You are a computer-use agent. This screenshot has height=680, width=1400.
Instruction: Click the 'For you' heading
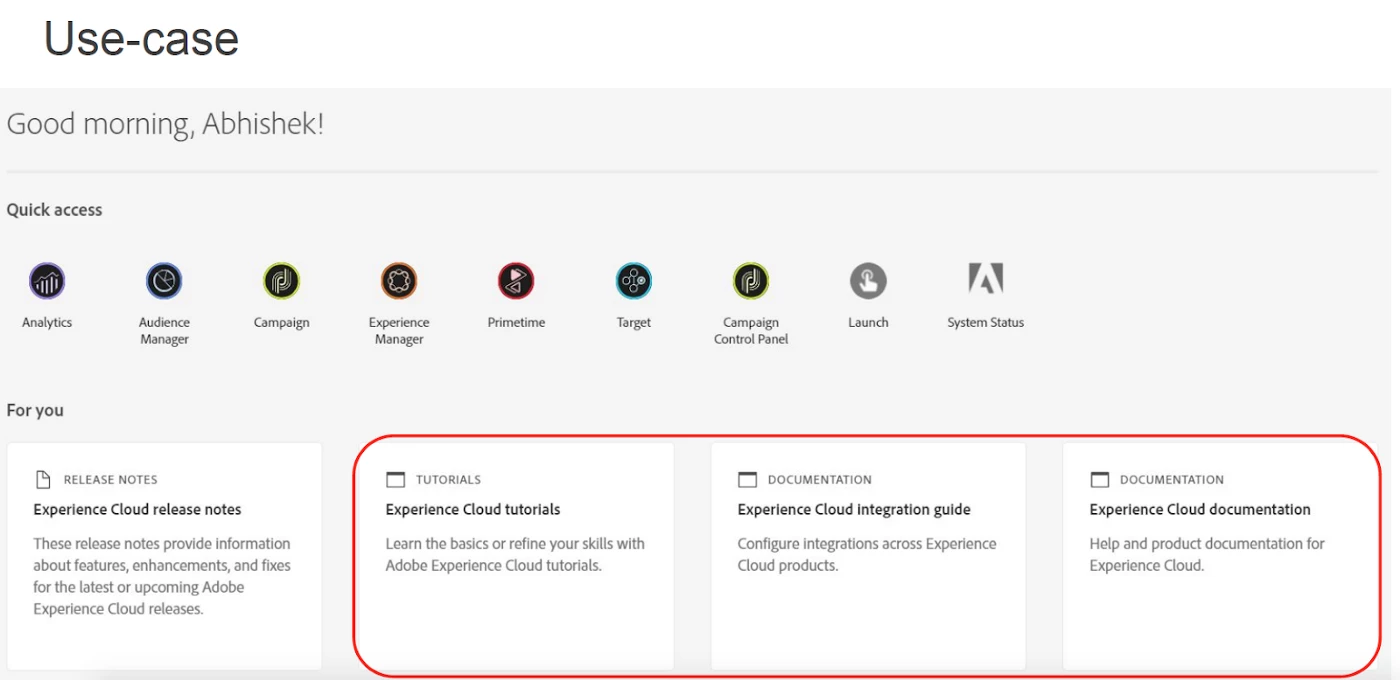point(35,410)
